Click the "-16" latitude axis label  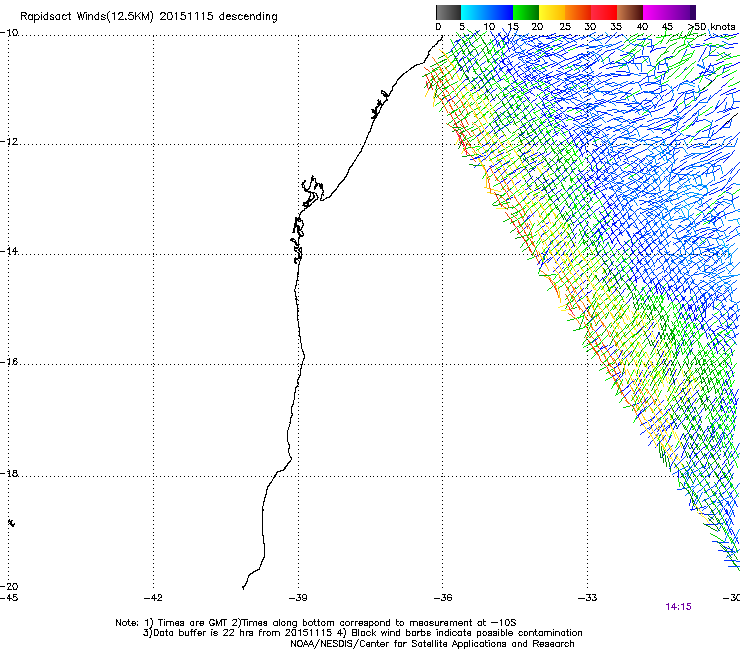(x=9, y=362)
